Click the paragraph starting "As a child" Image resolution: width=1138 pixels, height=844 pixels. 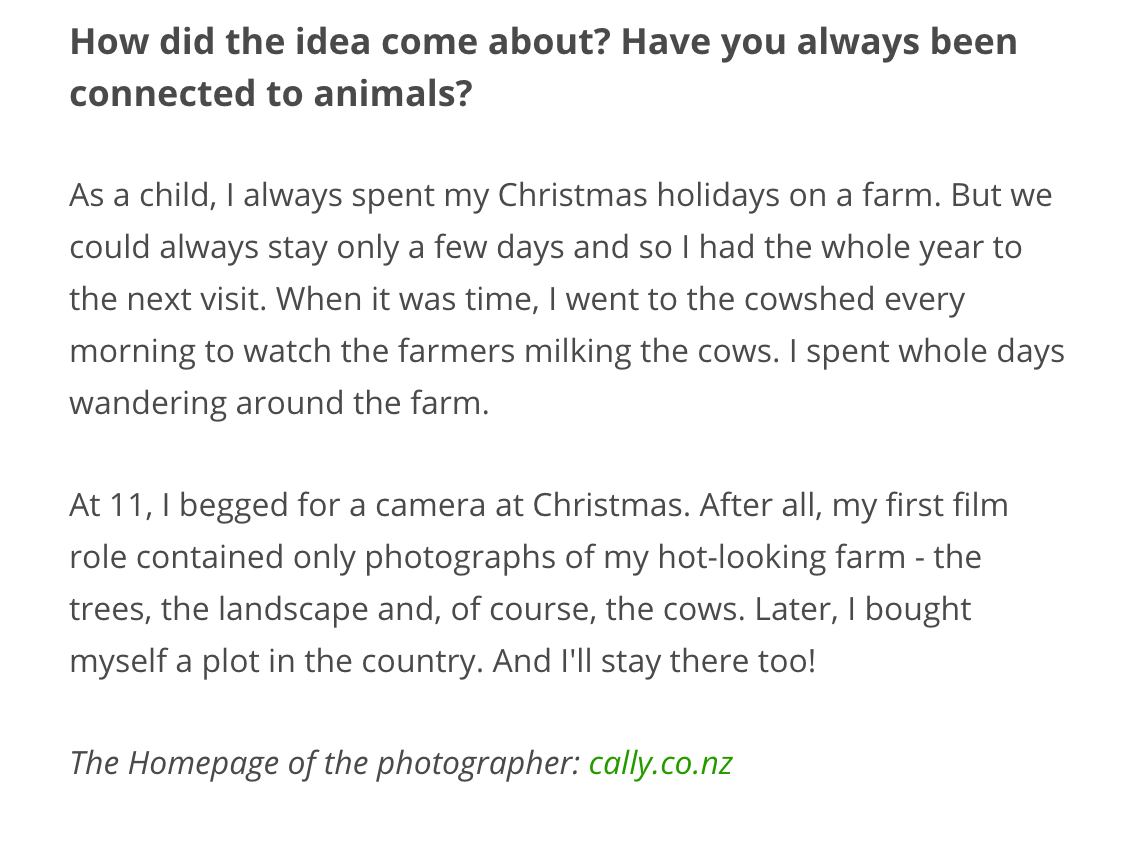pyautogui.click(x=567, y=299)
